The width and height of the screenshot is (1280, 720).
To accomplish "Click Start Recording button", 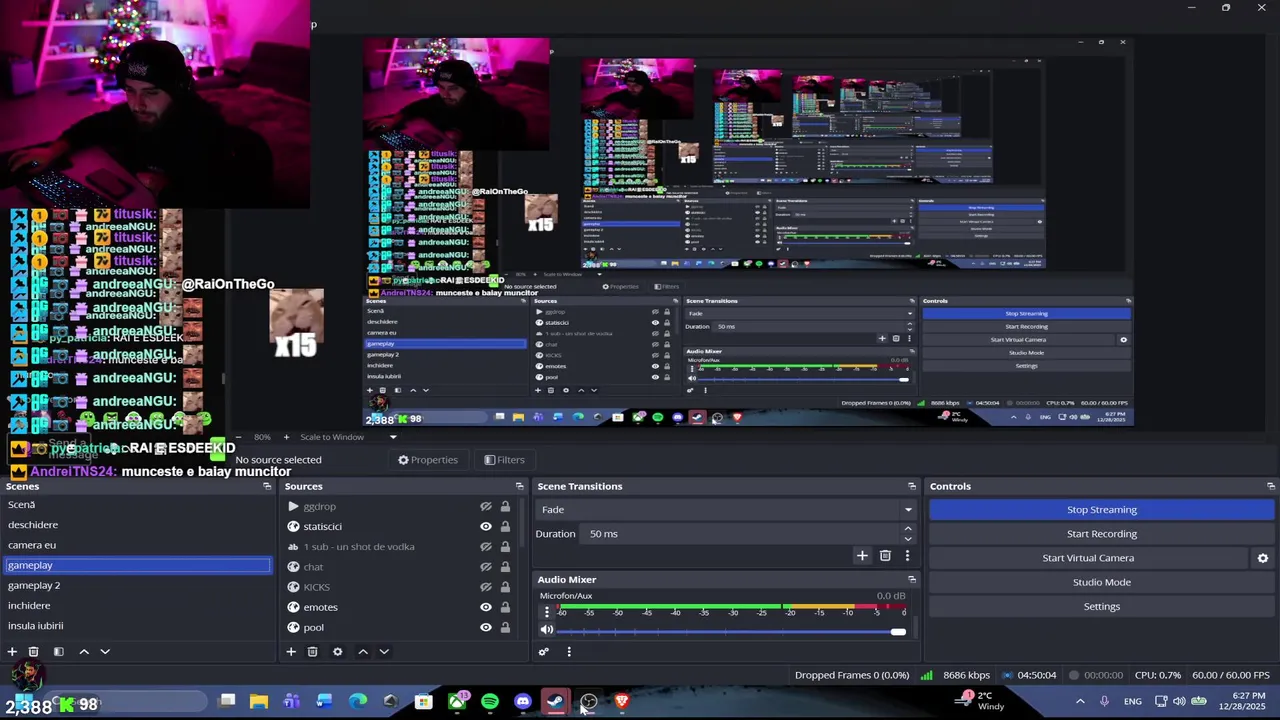I will click(1101, 534).
